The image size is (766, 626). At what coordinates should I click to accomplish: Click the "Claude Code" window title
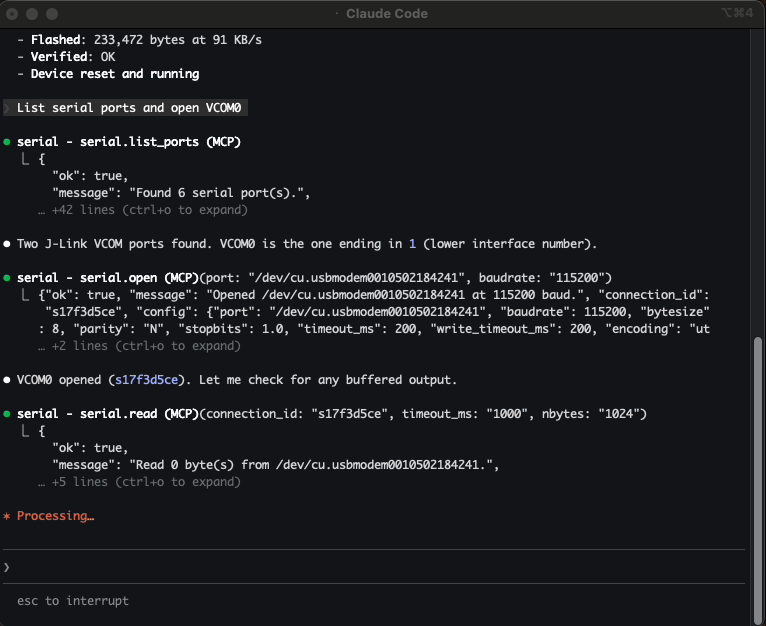pos(387,14)
